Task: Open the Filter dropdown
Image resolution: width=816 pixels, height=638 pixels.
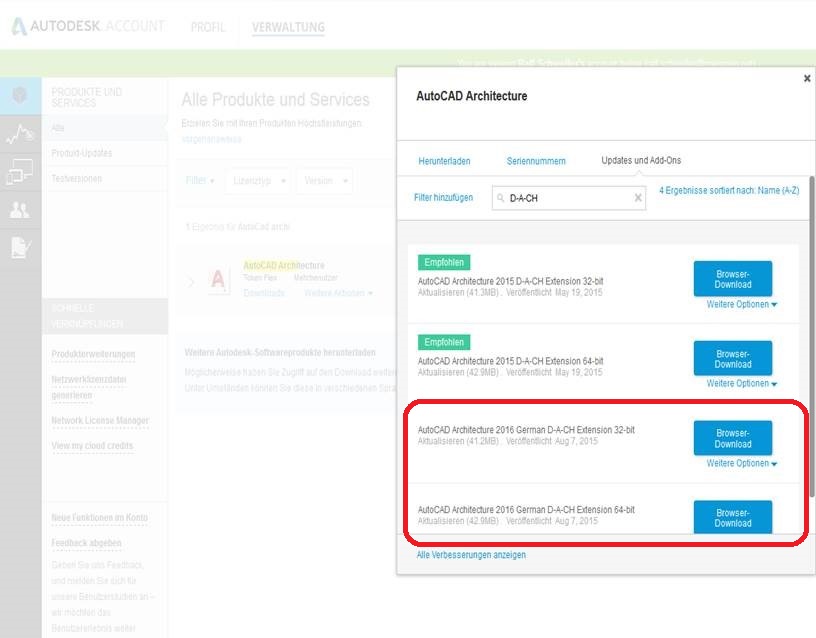Action: tap(200, 181)
